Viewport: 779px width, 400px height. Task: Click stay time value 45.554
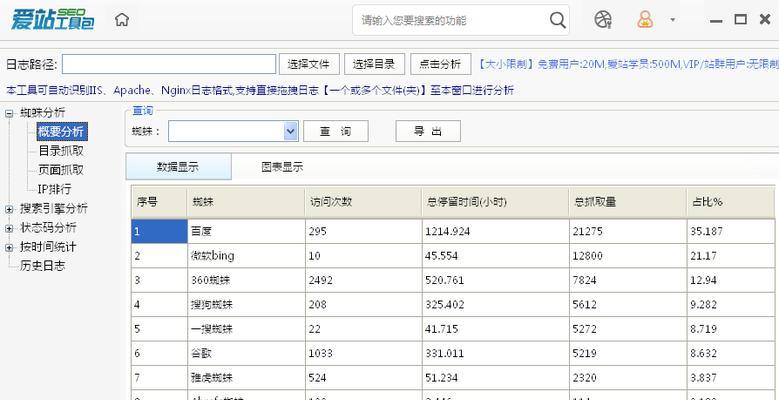(x=495, y=256)
